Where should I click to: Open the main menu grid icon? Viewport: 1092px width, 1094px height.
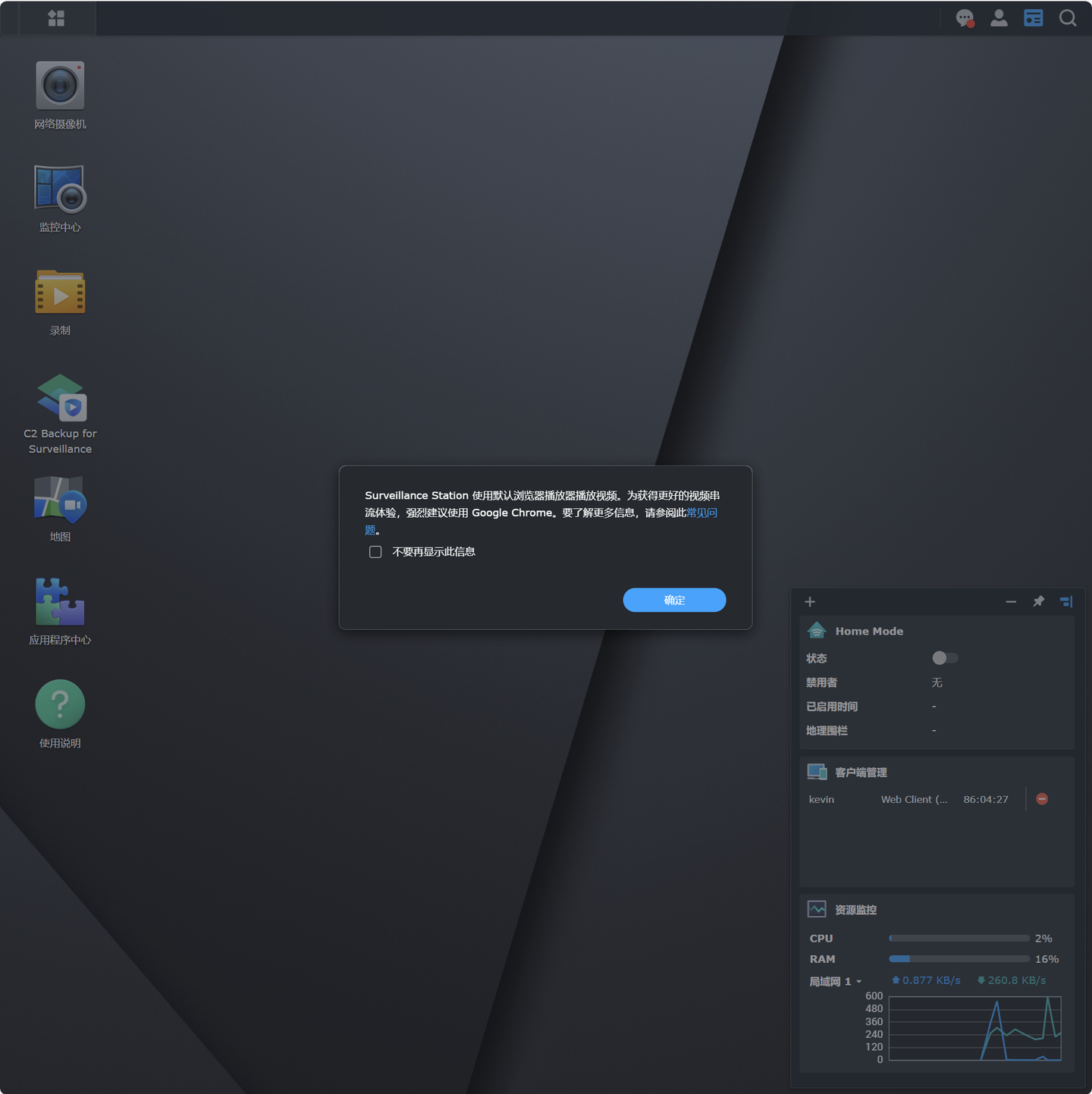click(x=56, y=18)
